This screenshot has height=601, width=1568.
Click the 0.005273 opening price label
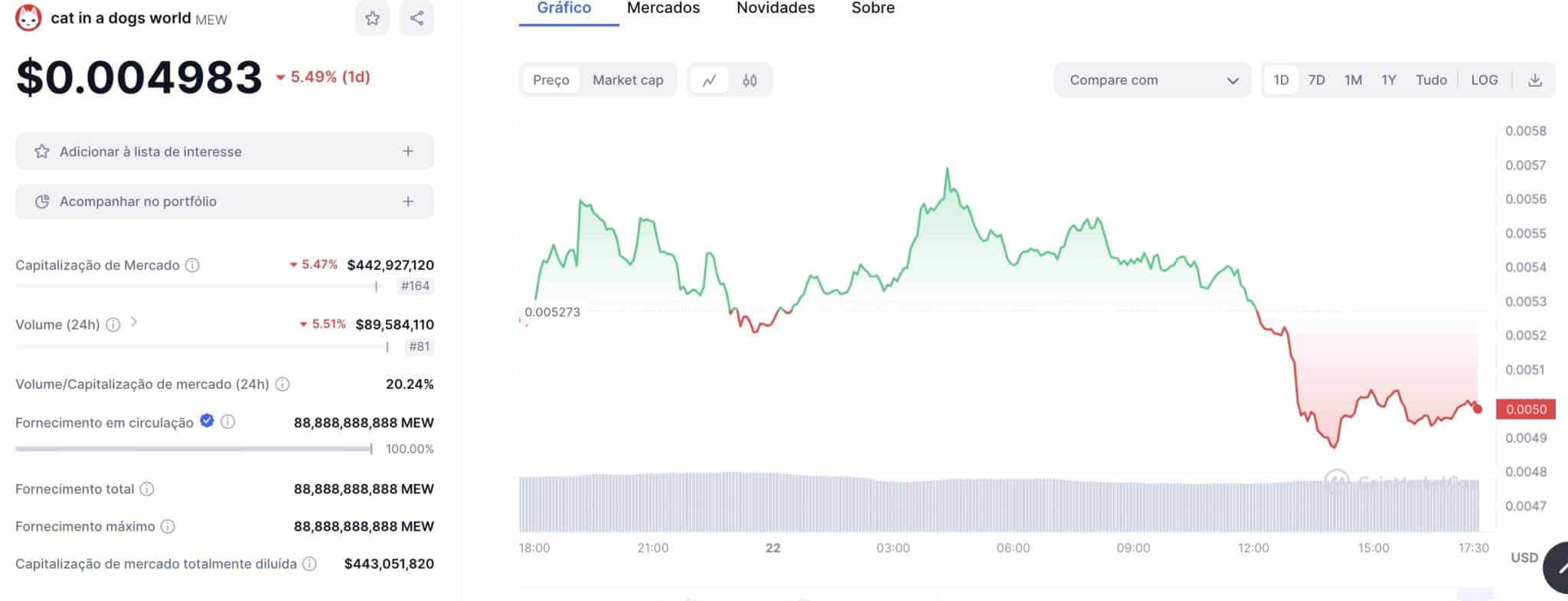point(552,312)
